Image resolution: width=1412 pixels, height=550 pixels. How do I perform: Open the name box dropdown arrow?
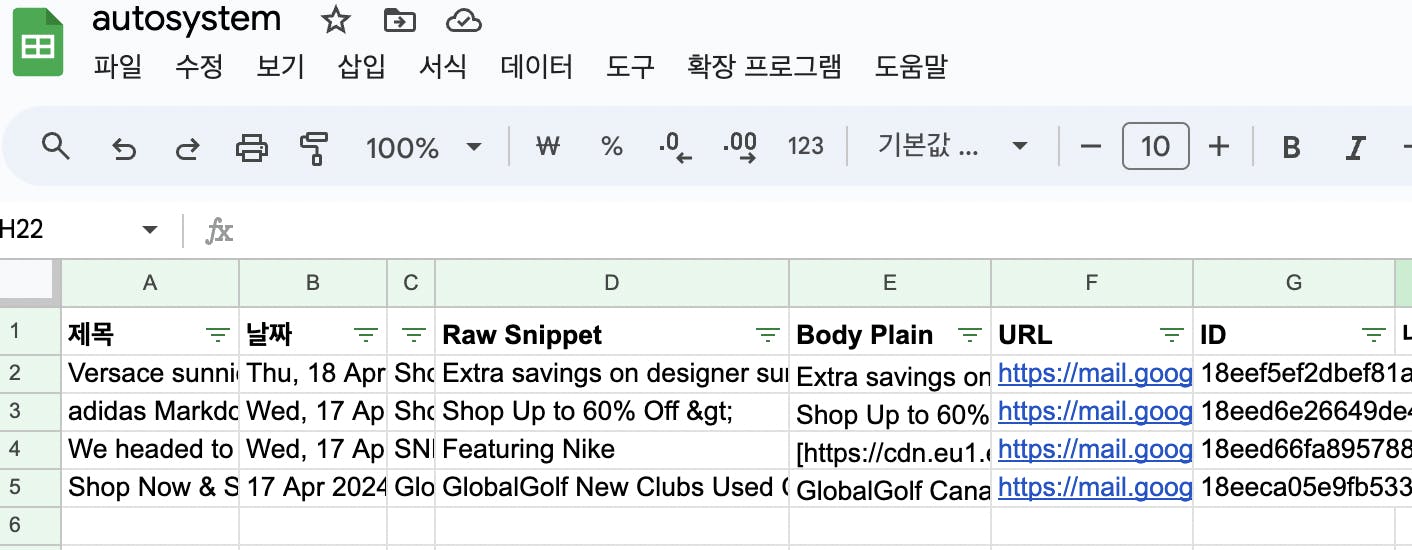tap(150, 230)
